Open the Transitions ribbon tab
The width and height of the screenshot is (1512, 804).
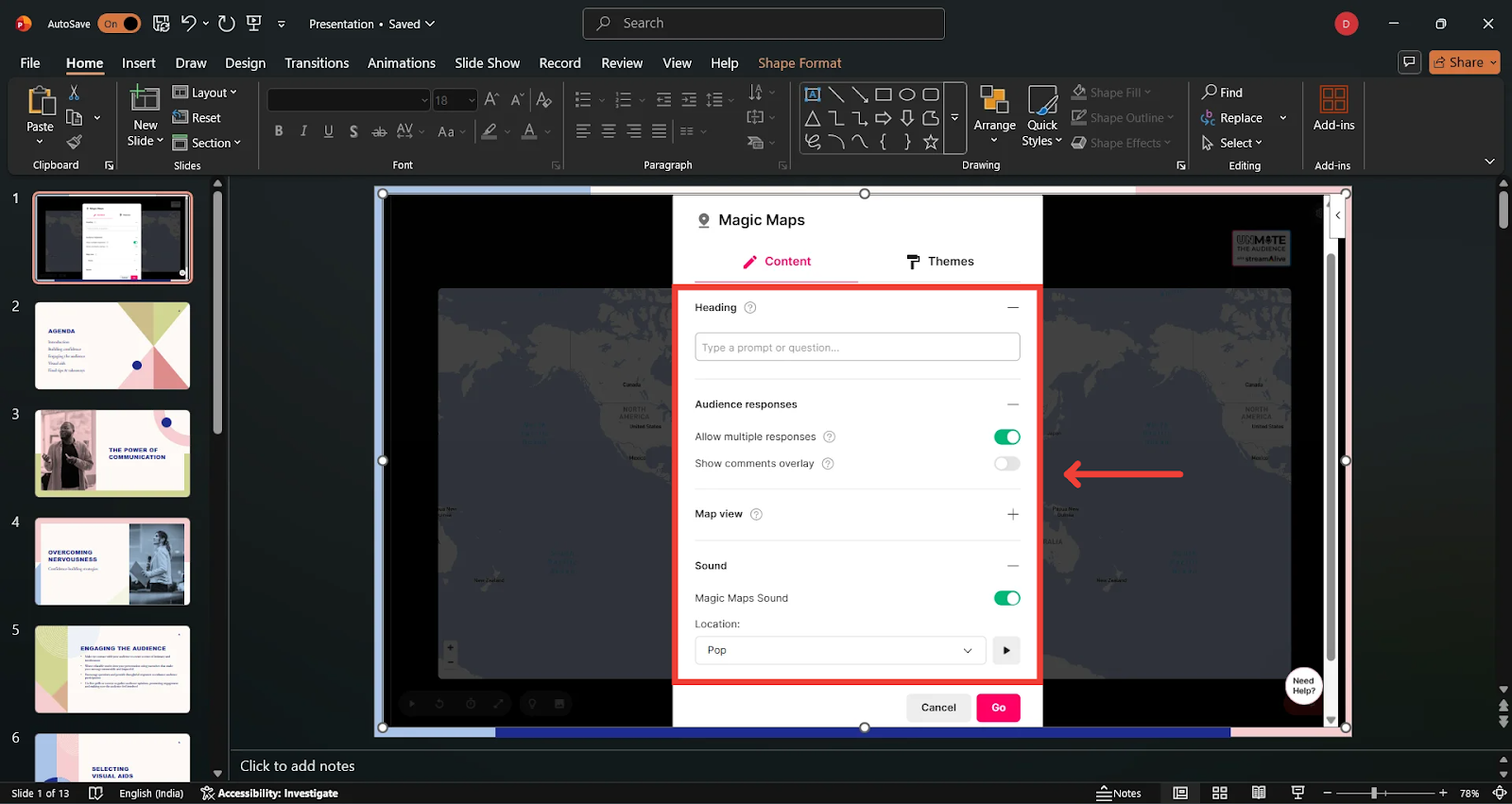[x=317, y=63]
